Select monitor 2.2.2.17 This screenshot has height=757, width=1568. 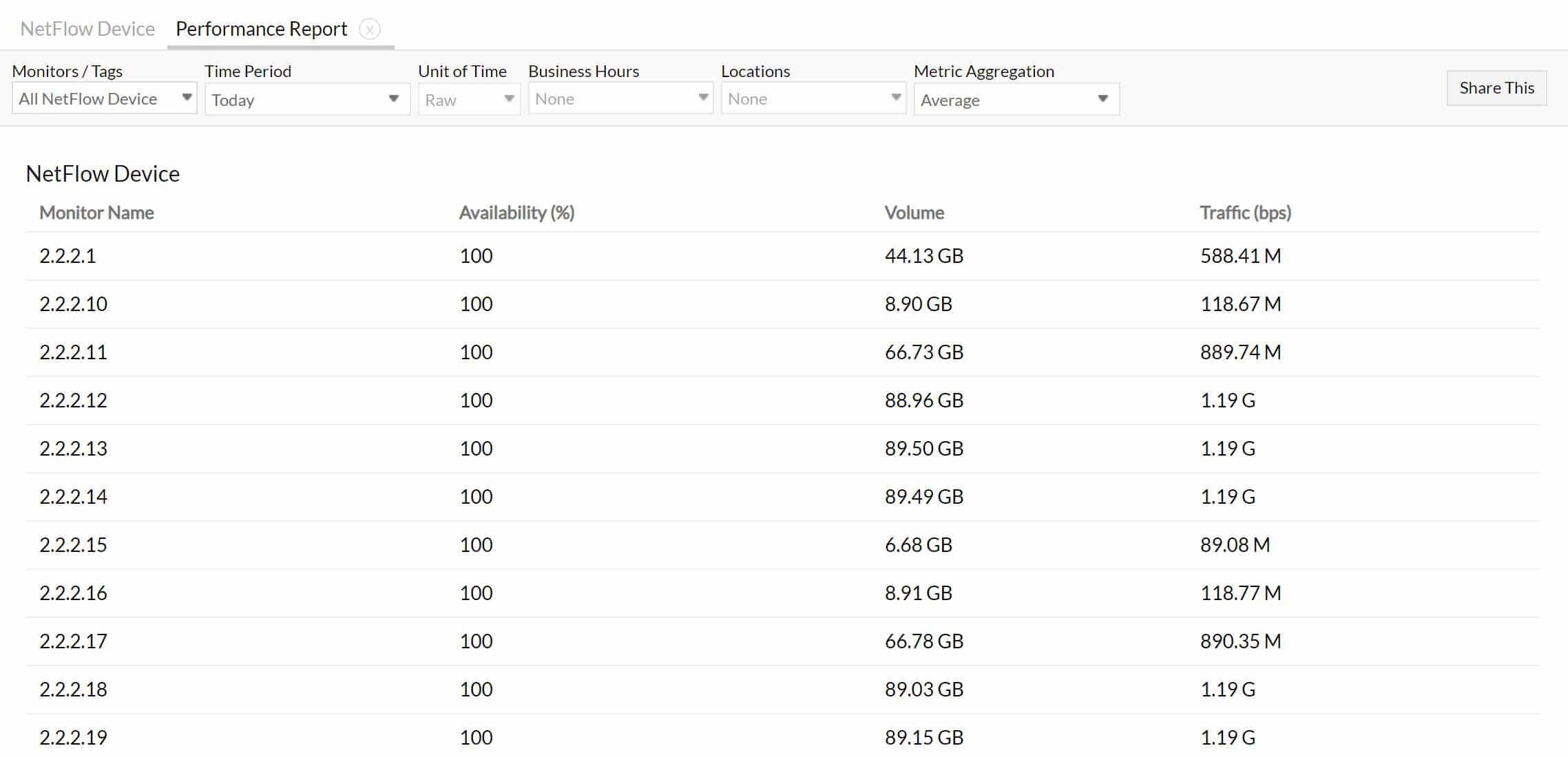coord(73,641)
